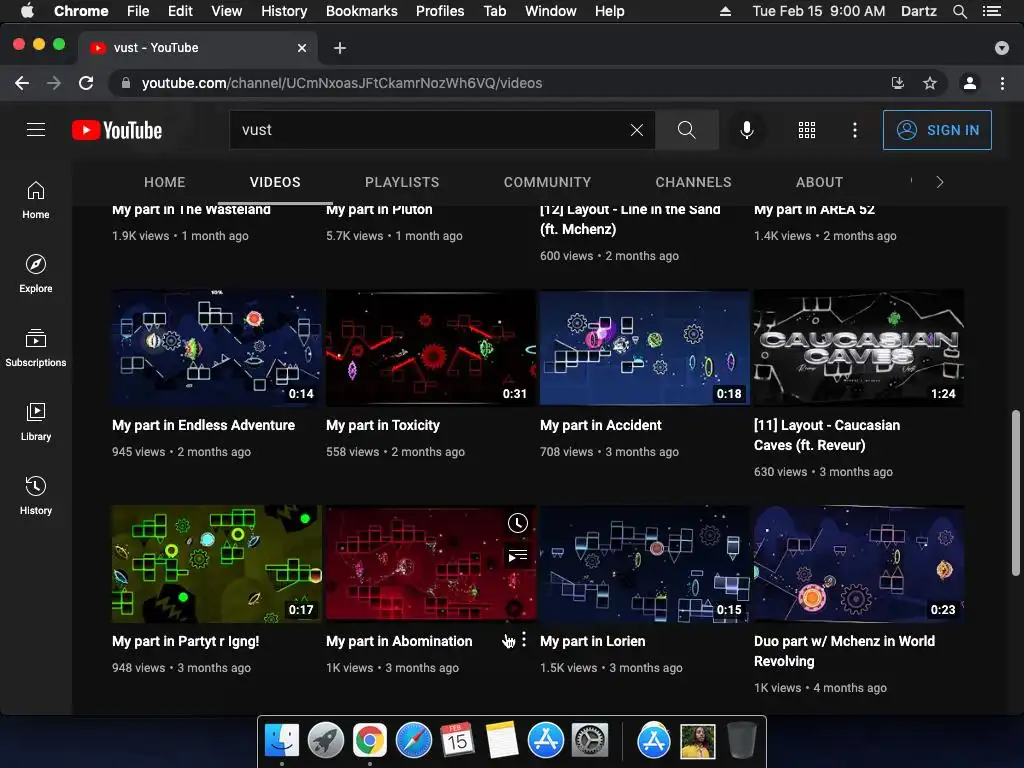Open the Bookmarks menu
The width and height of the screenshot is (1024, 768).
(x=362, y=11)
